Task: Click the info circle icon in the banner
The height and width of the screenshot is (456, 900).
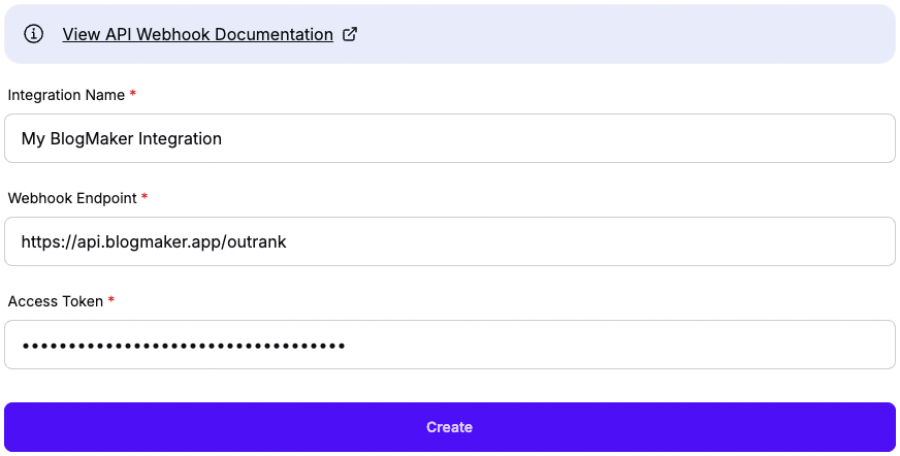Action: (35, 34)
